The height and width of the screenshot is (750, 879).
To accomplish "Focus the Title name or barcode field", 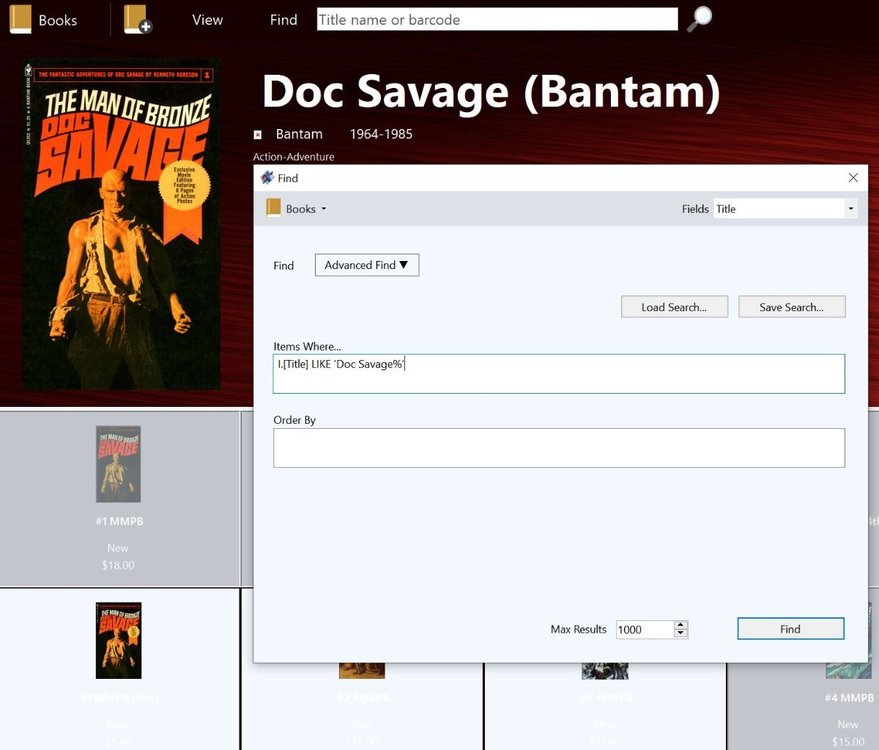I will [497, 19].
